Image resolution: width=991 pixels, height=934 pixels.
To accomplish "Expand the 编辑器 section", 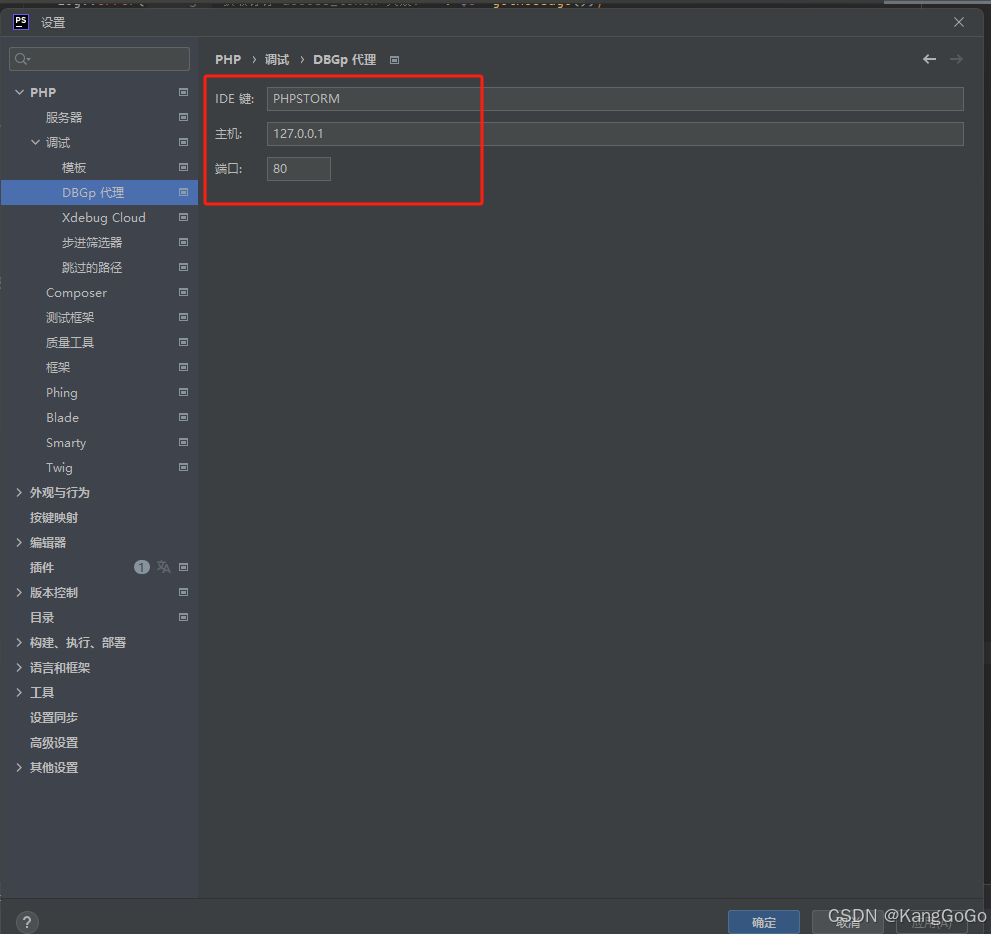I will 19,542.
